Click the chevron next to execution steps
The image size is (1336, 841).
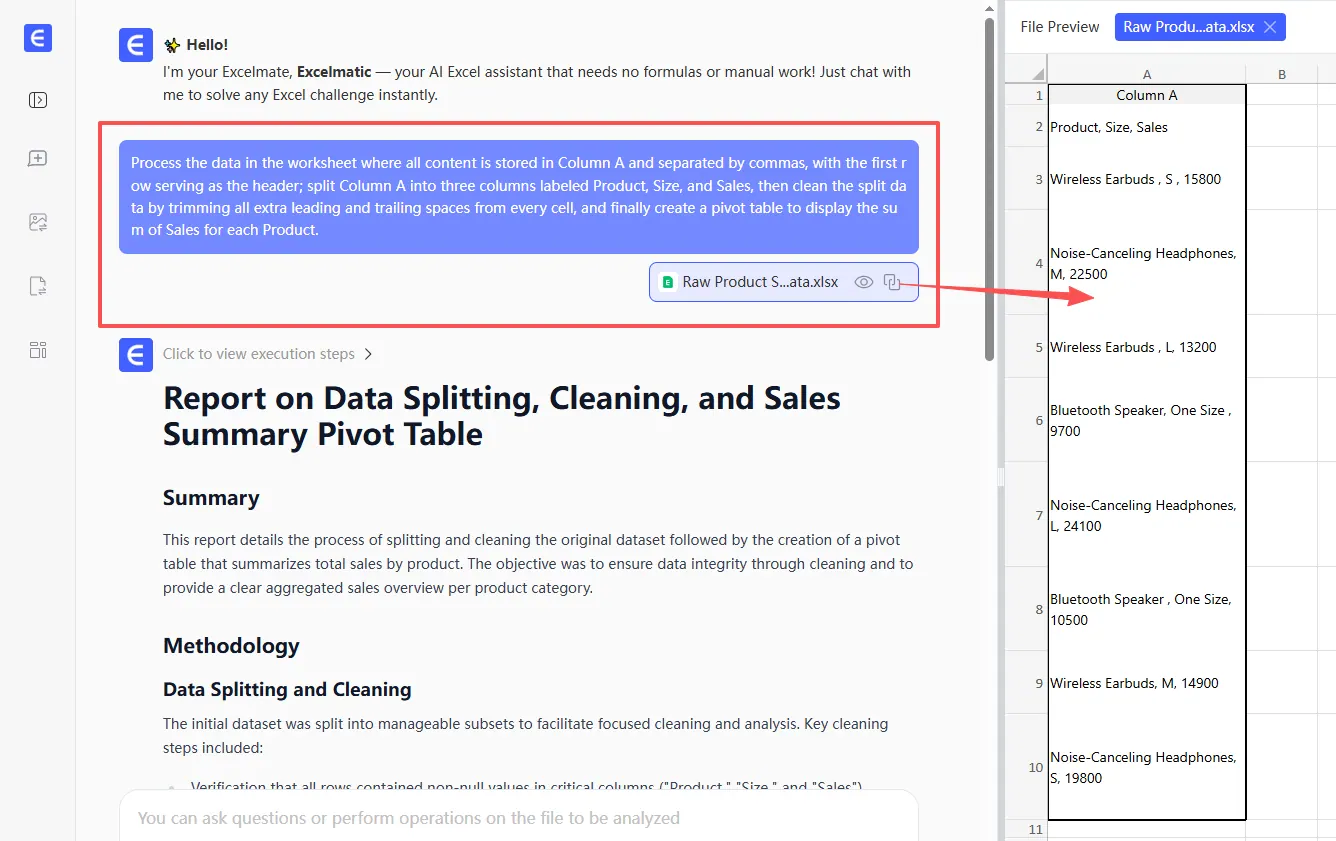tap(369, 354)
